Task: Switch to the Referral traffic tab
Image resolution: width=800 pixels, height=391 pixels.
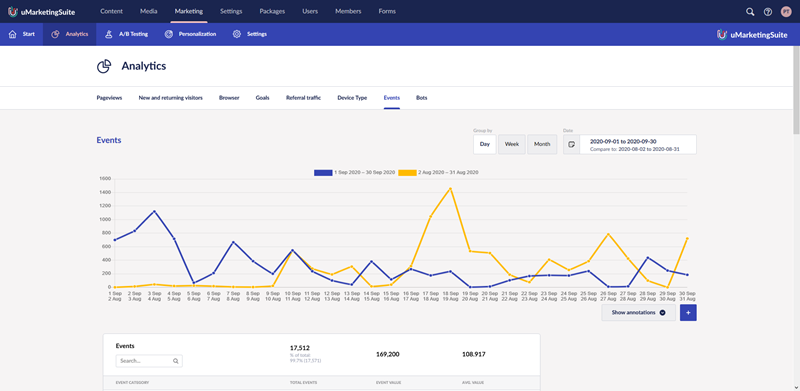Action: pos(304,97)
